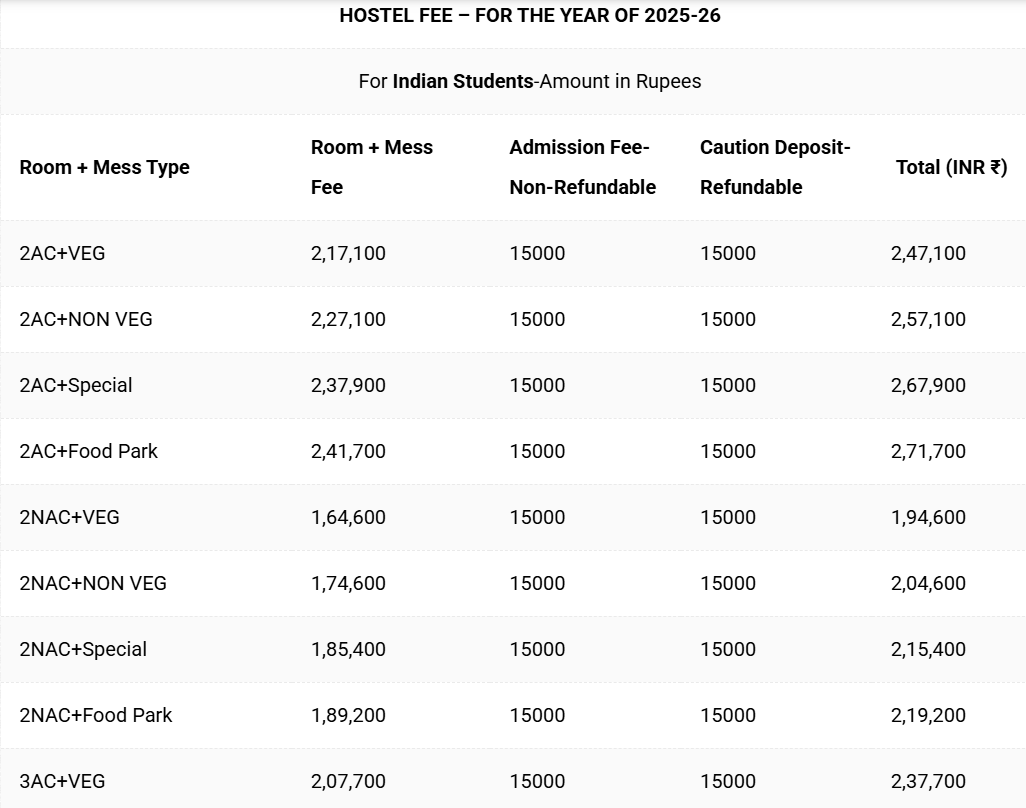This screenshot has height=808, width=1026.
Task: Select the 'HOSTEL FEE – FOR THE YEAR OF 2025-26' heading
Action: pos(530,16)
